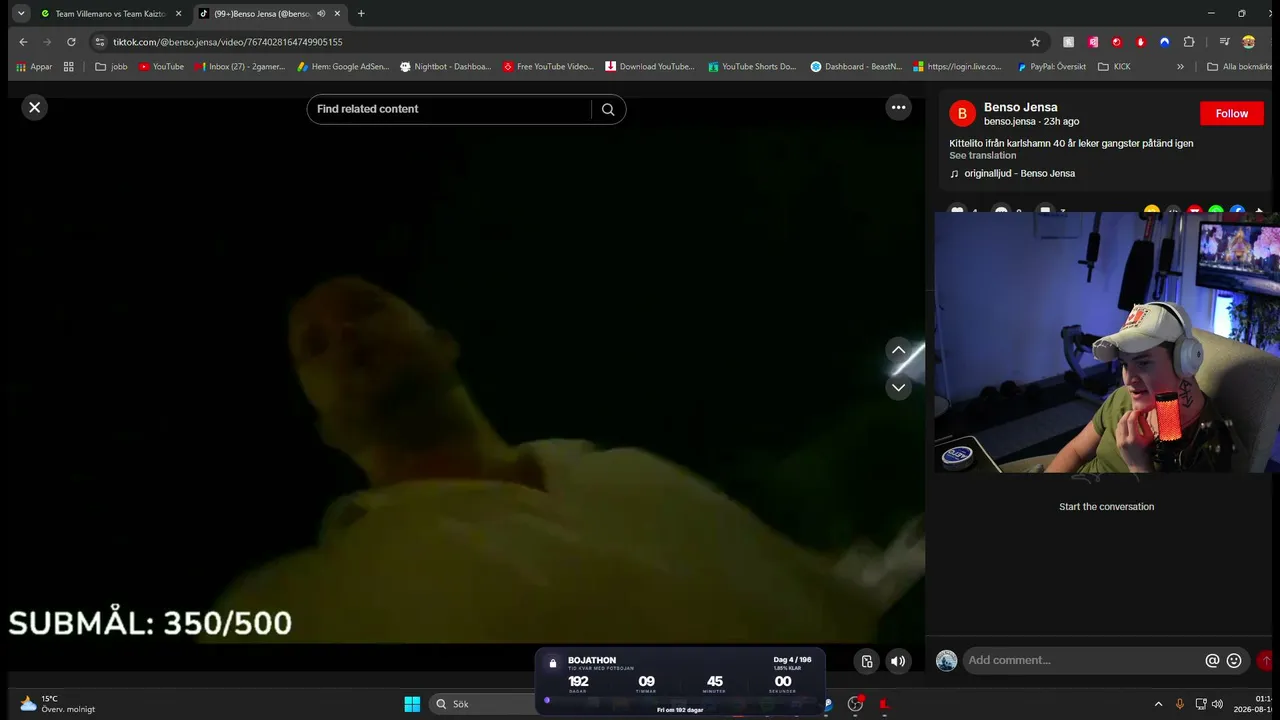Open the YouTube Shorts Do... bookmark
This screenshot has width=1280, height=720.
[752, 67]
